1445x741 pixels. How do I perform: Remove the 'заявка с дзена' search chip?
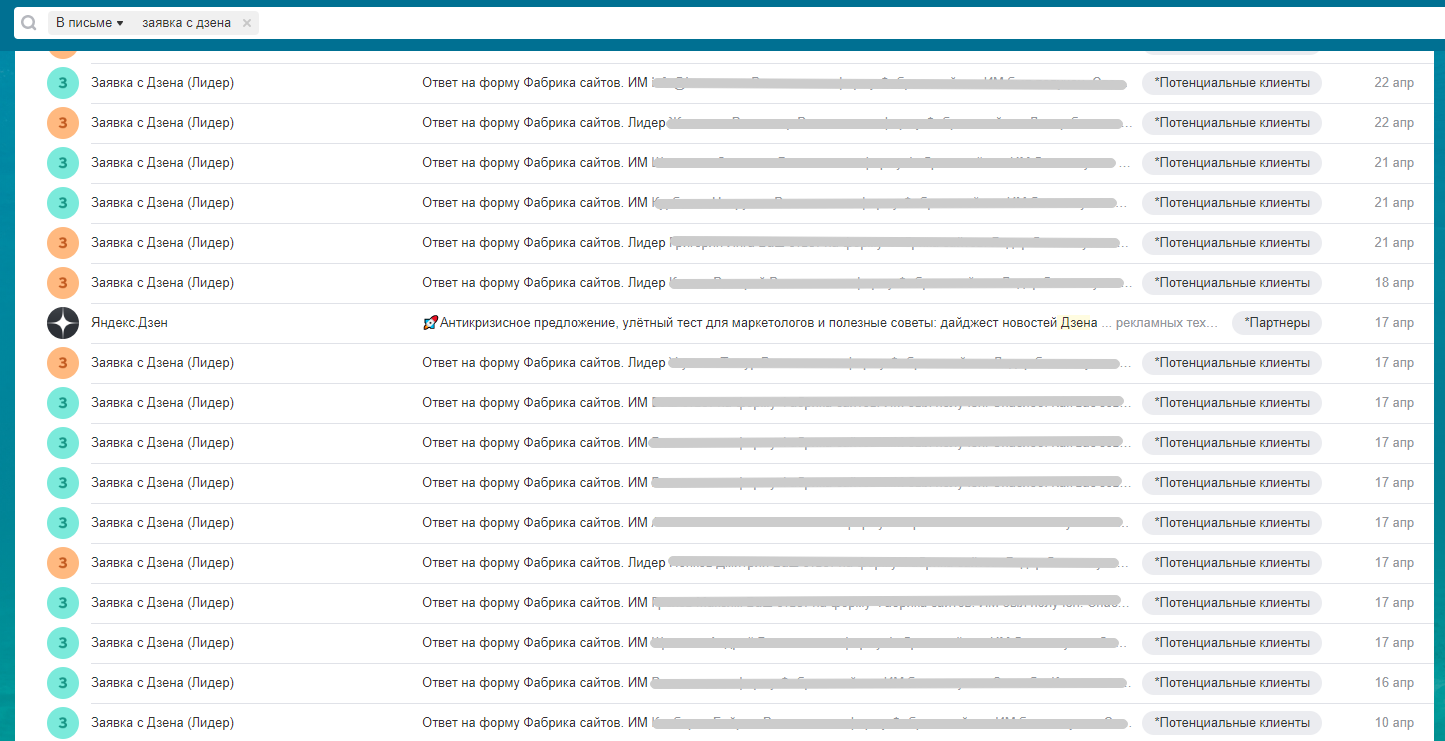click(x=247, y=23)
